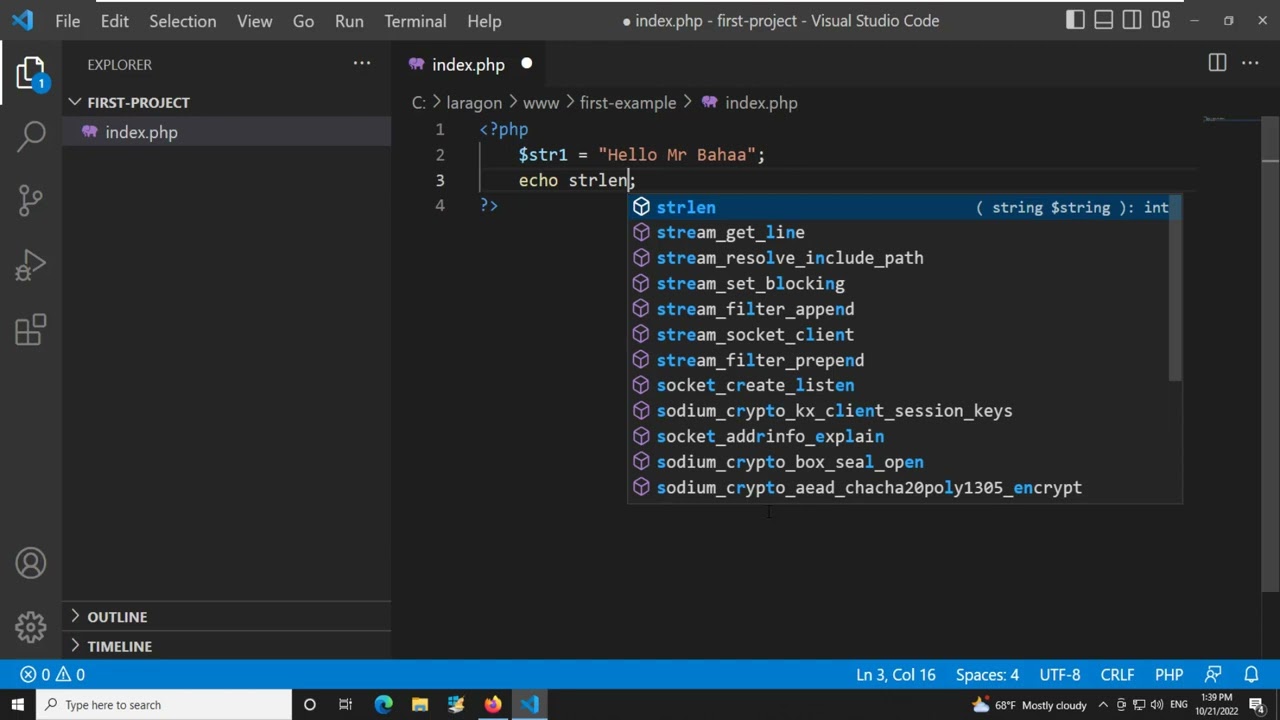Change line endings via CRLF
1280x720 pixels.
point(1117,675)
